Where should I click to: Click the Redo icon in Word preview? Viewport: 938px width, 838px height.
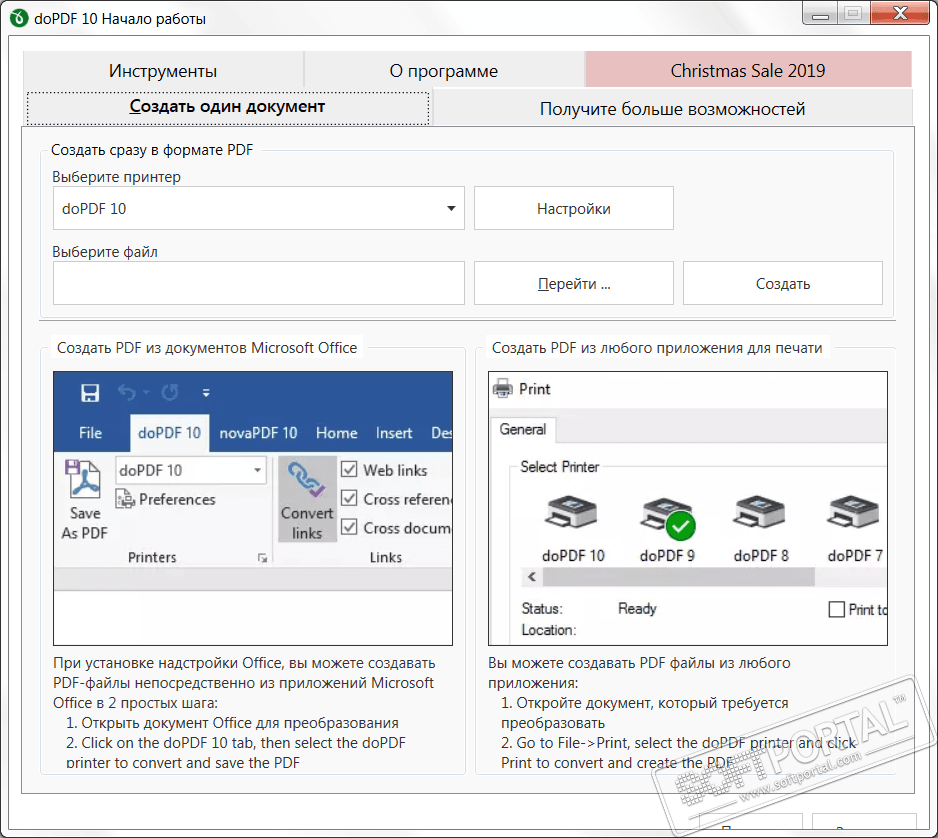click(170, 392)
